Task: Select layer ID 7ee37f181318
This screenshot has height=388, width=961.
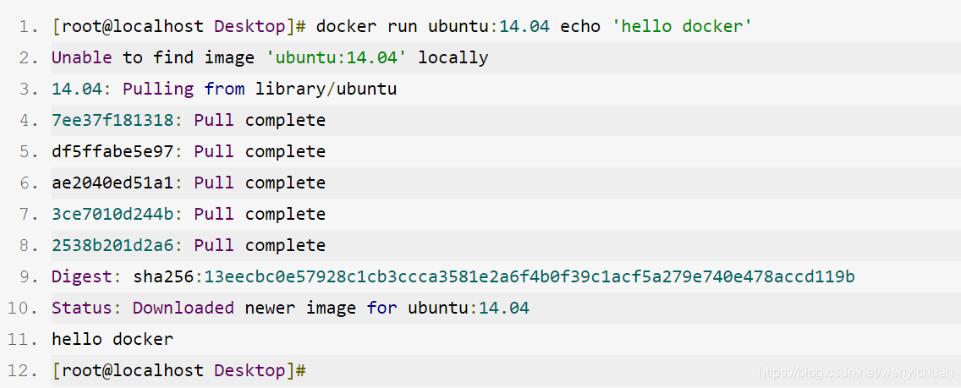Action: [x=113, y=120]
